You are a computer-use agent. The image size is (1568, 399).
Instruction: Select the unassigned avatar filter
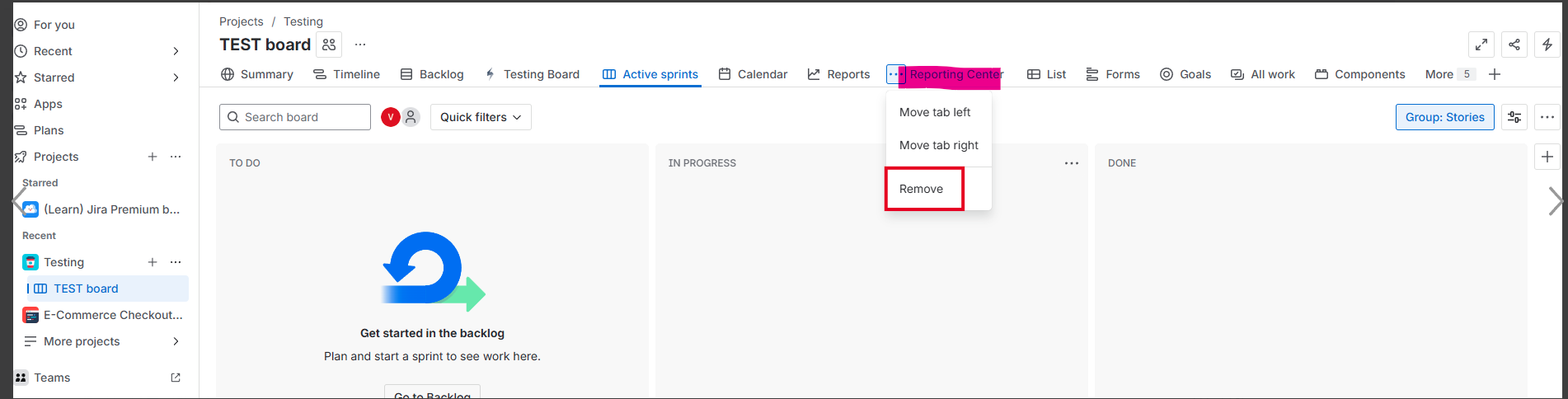411,117
